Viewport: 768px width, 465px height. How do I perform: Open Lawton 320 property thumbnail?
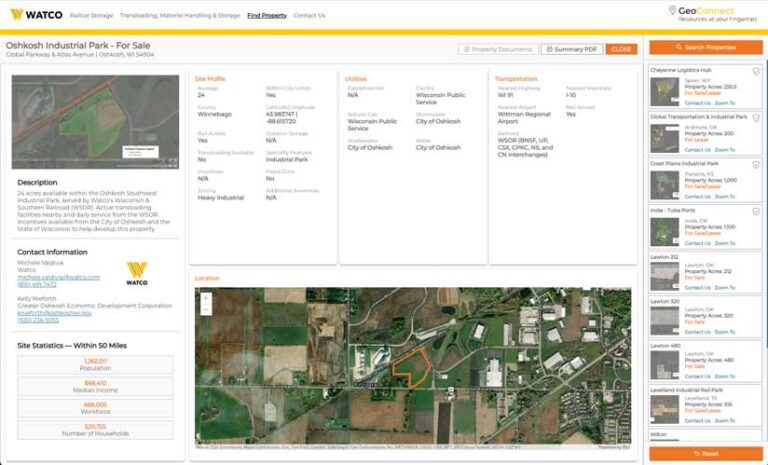tap(665, 320)
